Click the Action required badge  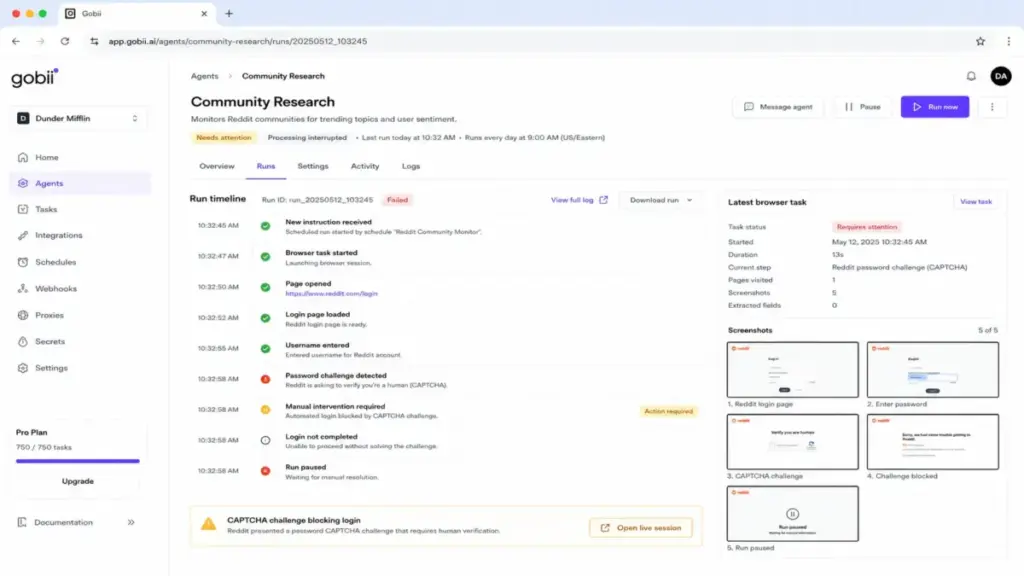tap(668, 411)
